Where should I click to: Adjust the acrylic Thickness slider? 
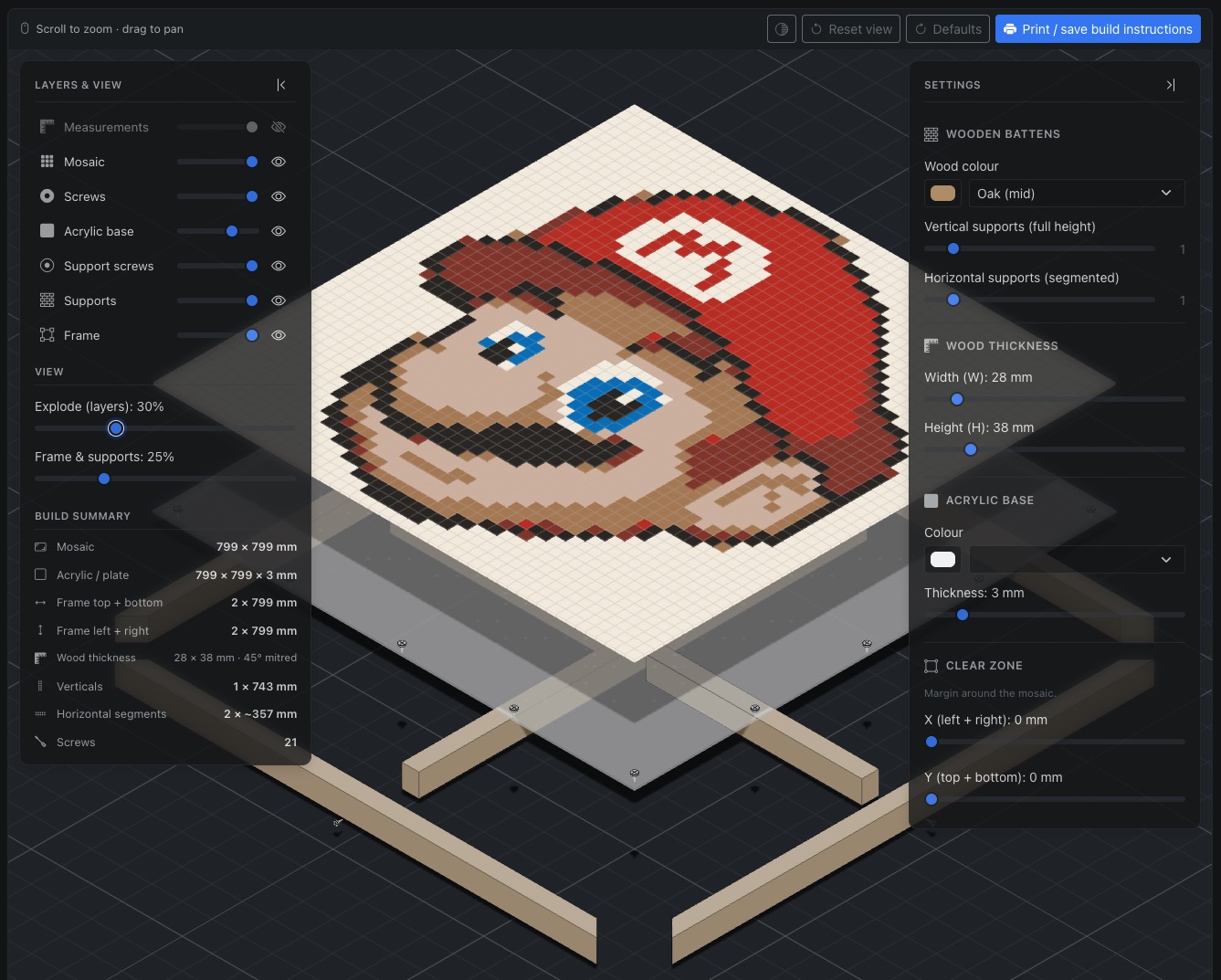[1055, 615]
